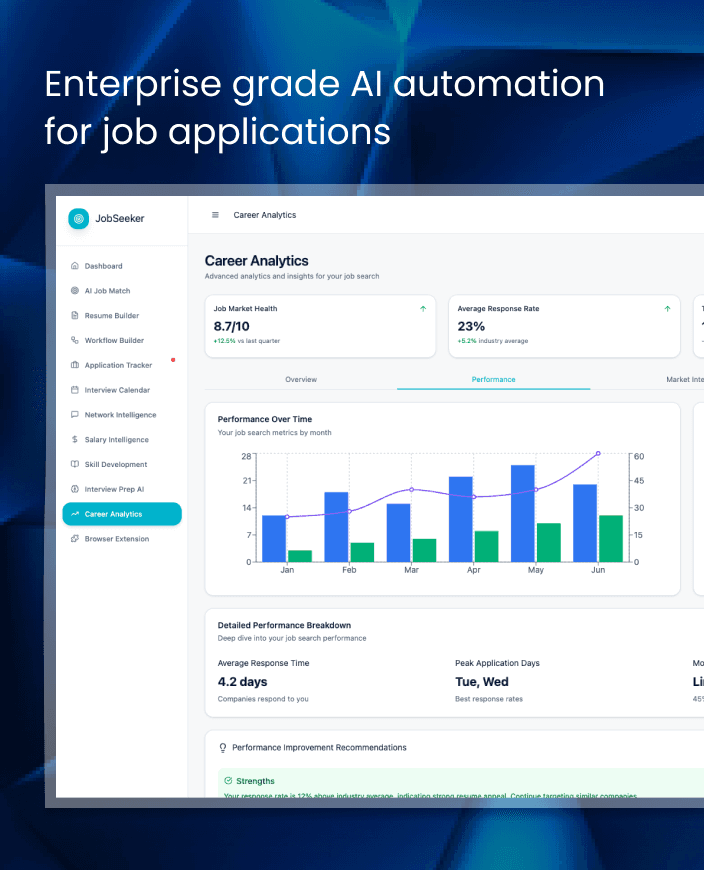Click the "Average Response Time" label
704x870 pixels.
[264, 663]
